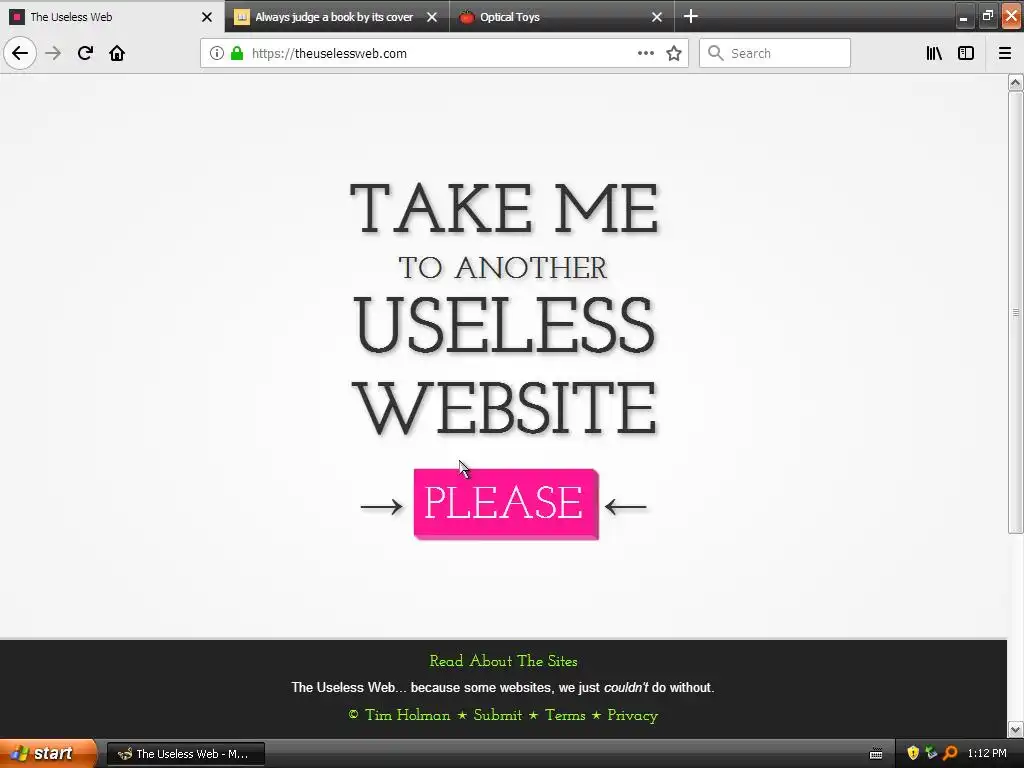Screen dimensions: 1024x768
Task: Open the Terms footer link
Action: pos(565,715)
